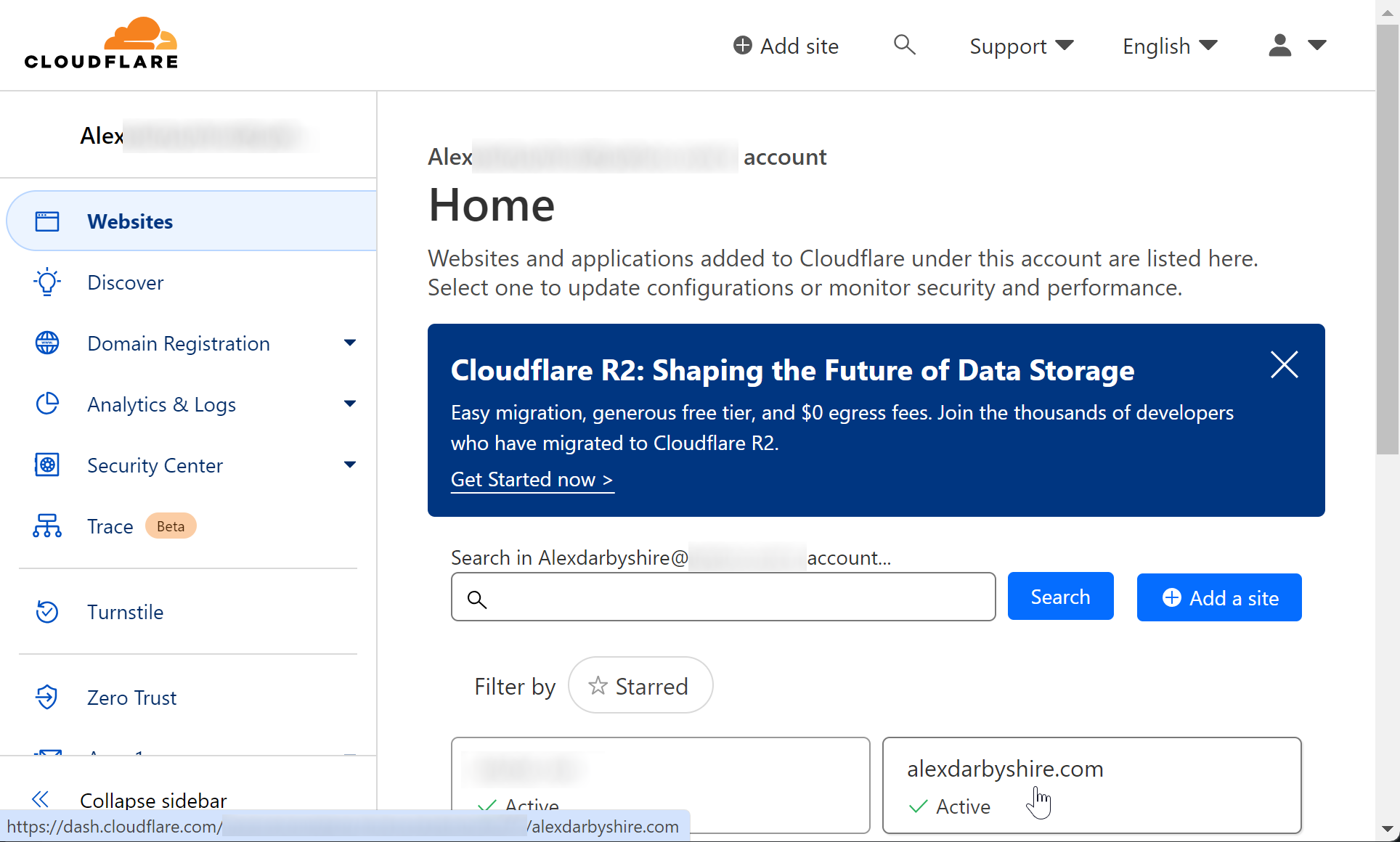
Task: Click the scrollbar down arrow
Action: pos(1387,829)
